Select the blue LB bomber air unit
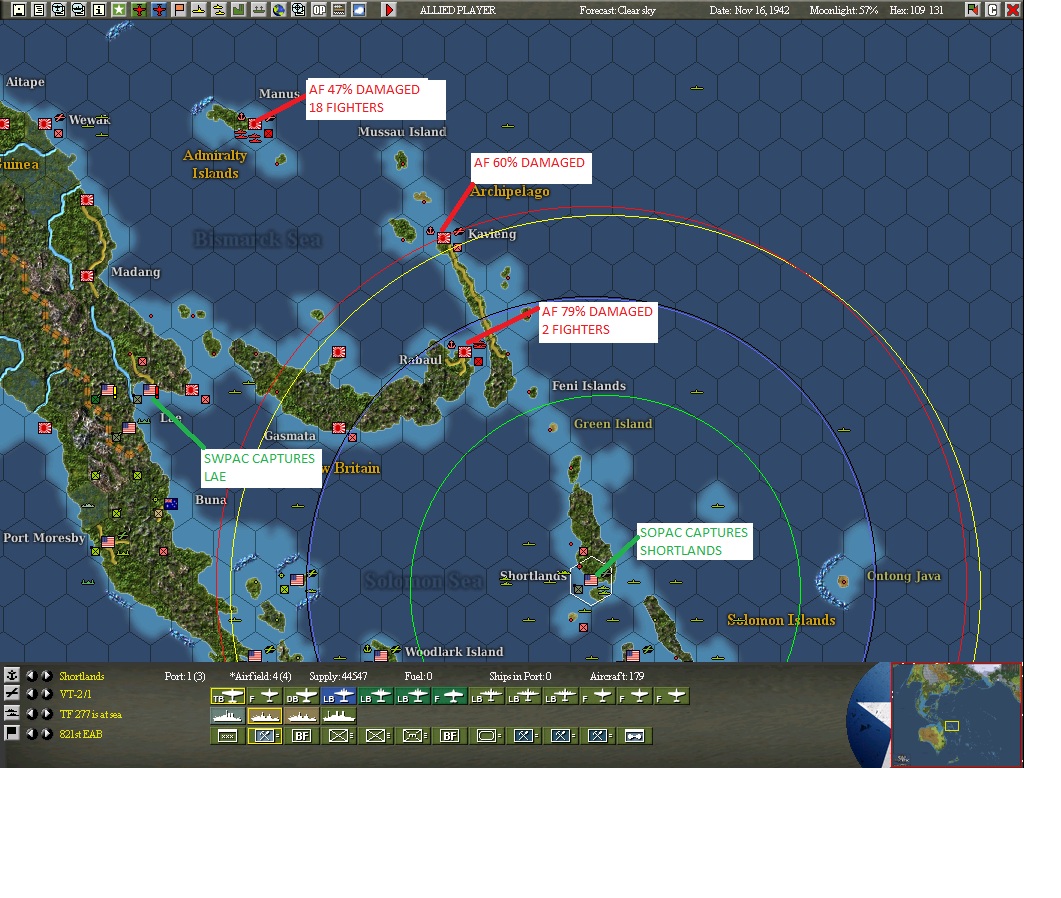This screenshot has height=898, width=1061. [338, 696]
